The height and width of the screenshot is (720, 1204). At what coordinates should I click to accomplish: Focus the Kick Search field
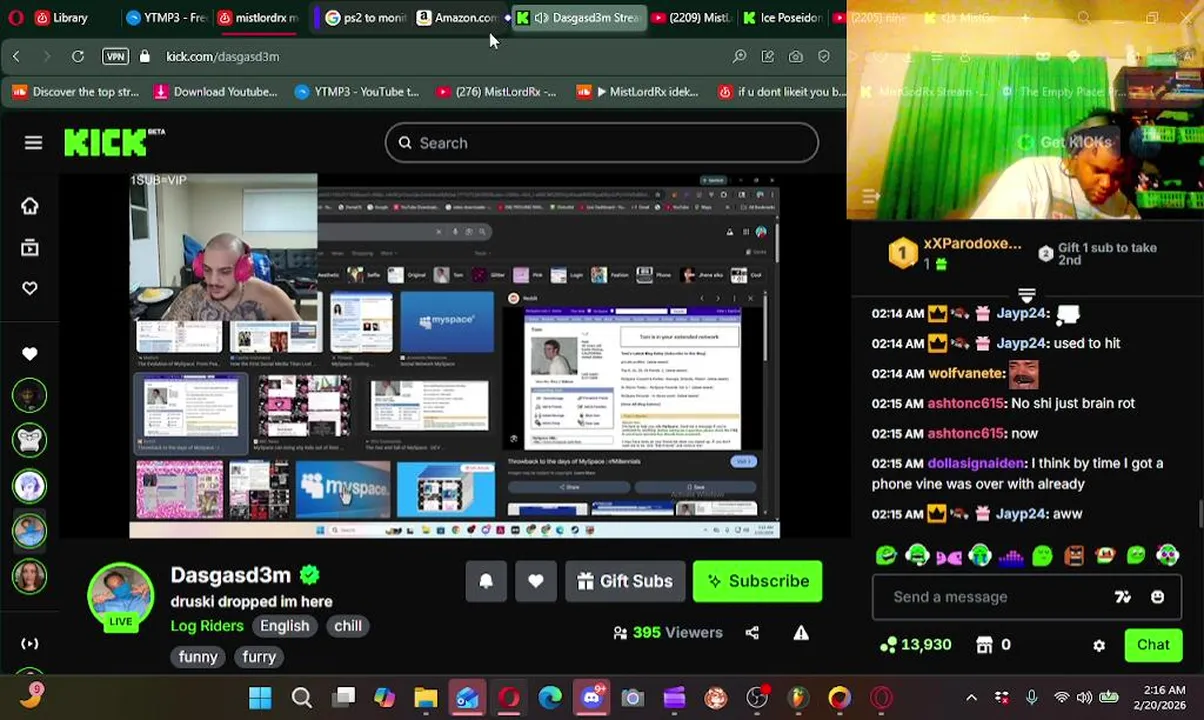pos(602,143)
